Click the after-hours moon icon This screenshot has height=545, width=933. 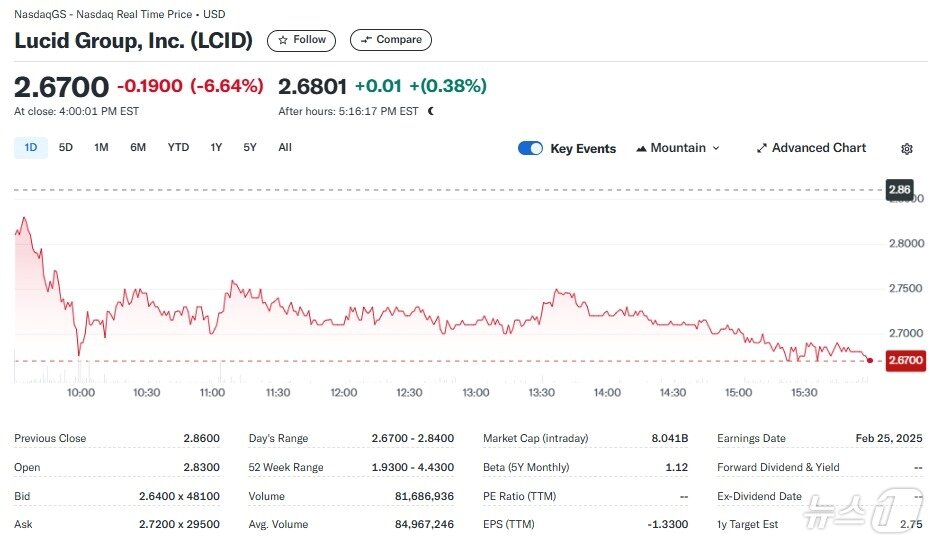(x=430, y=111)
